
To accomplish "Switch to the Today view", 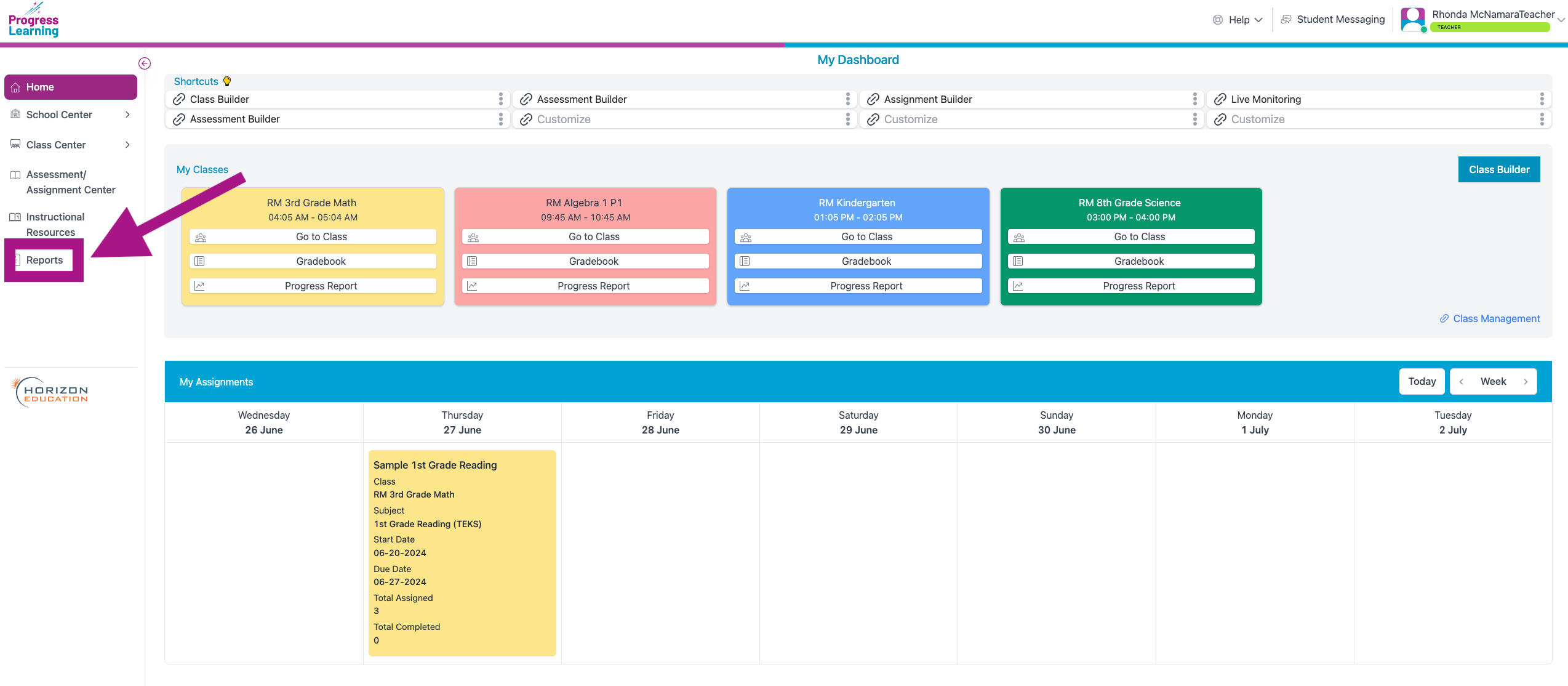I will 1422,381.
